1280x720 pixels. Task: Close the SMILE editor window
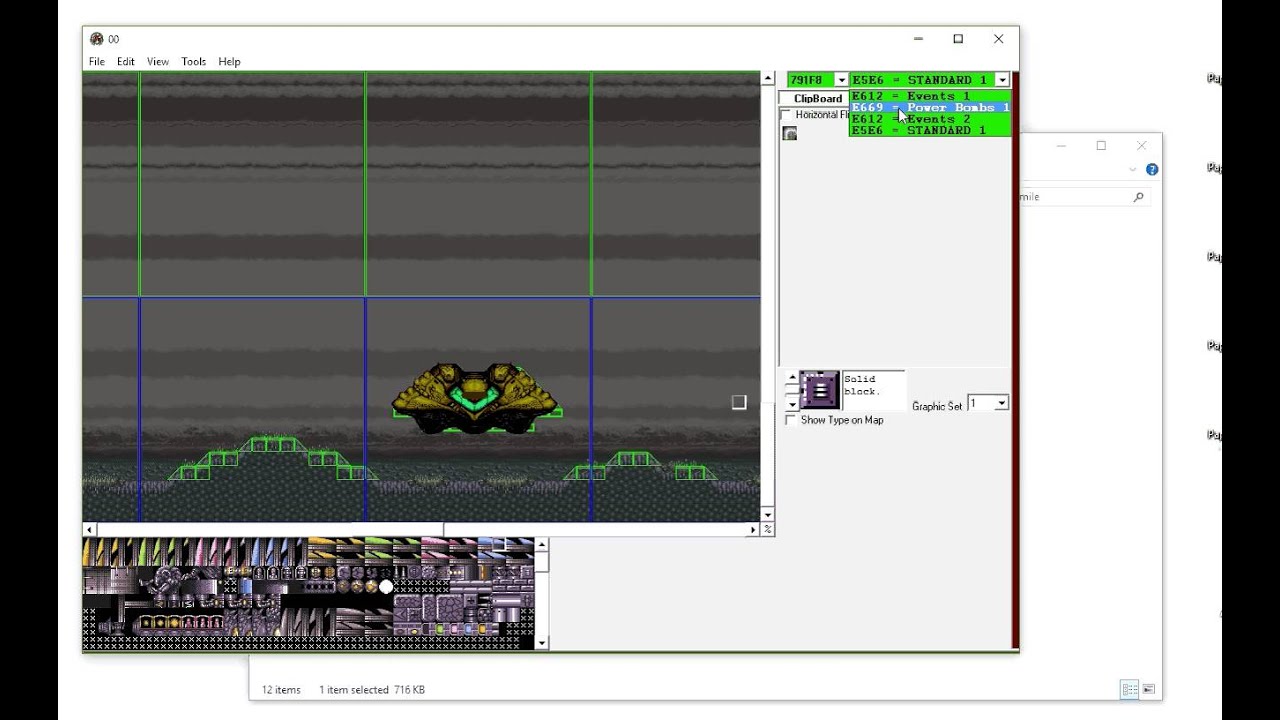point(998,39)
